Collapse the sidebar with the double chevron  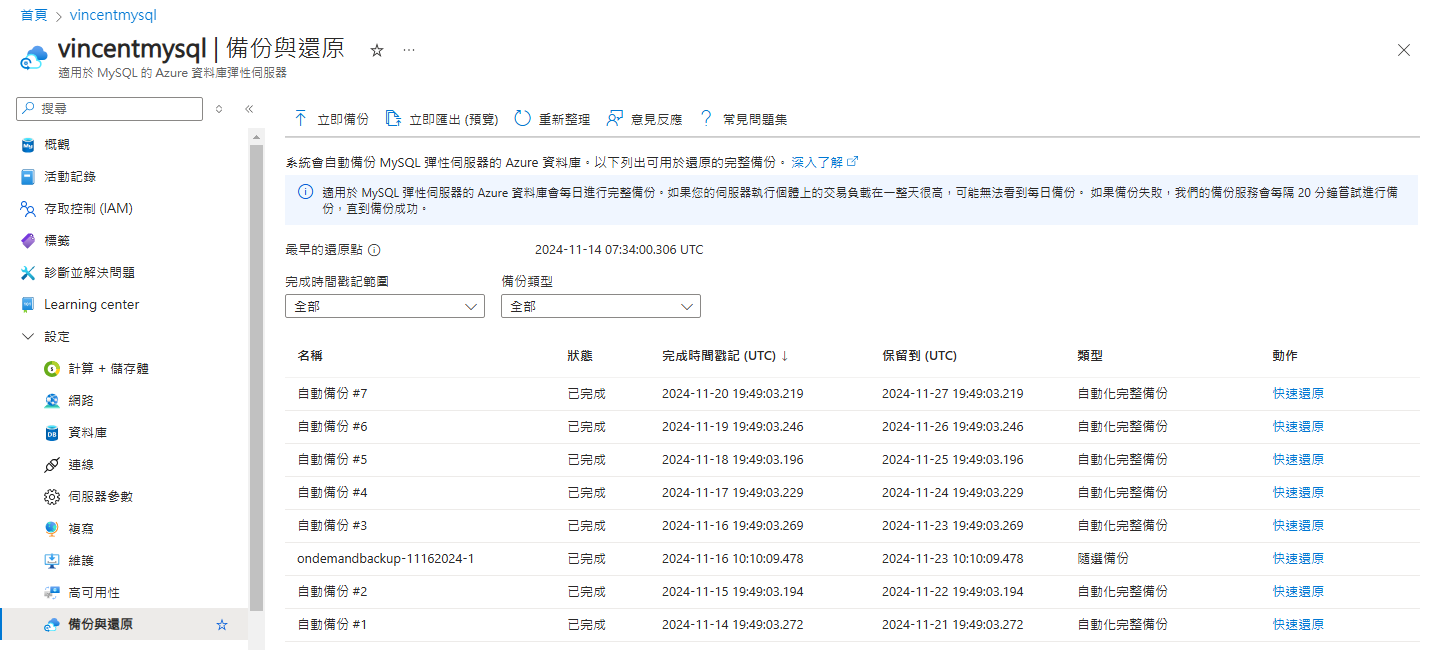tap(249, 108)
